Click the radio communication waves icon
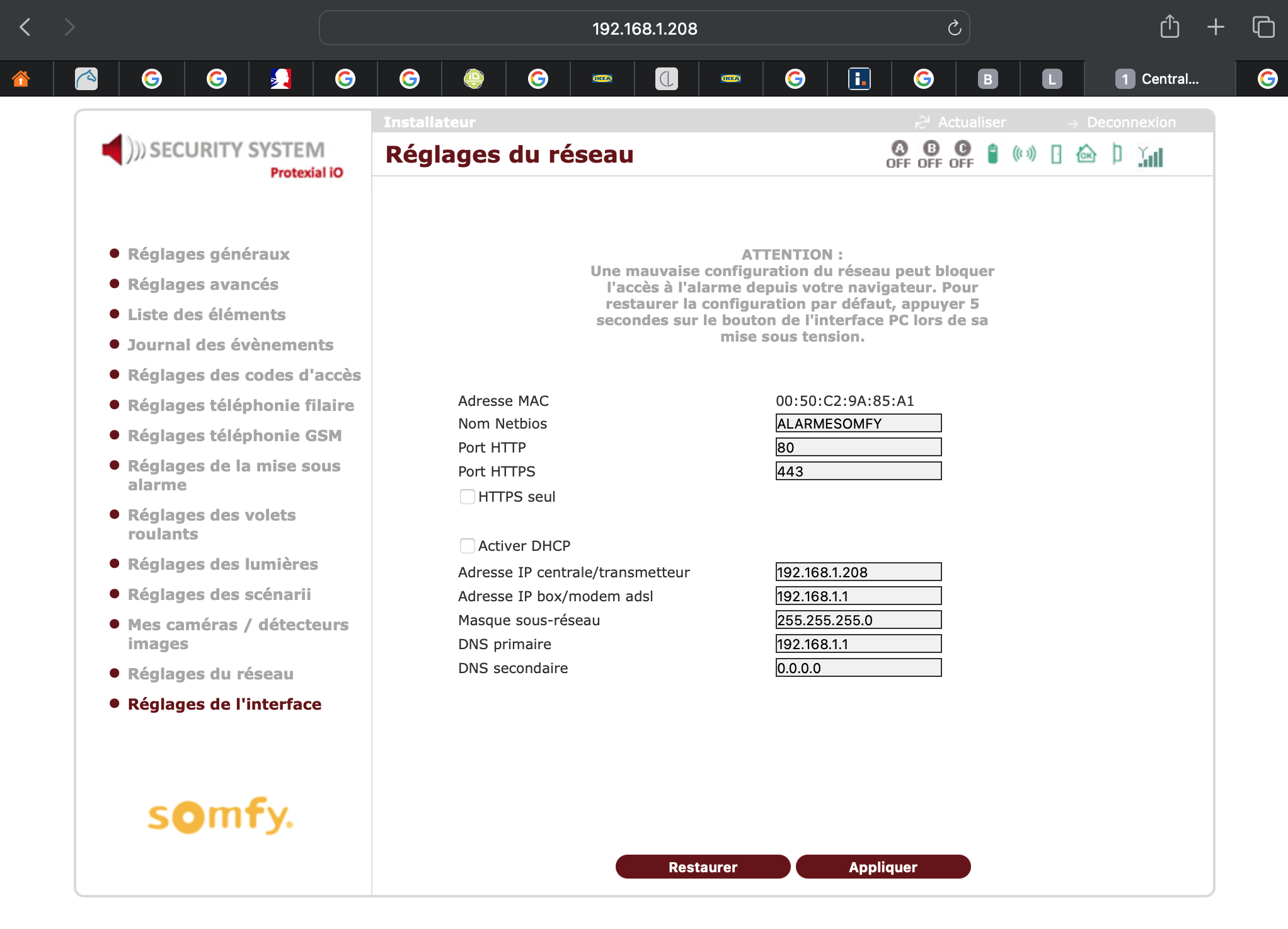Viewport: 1288px width, 929px height. [1024, 154]
